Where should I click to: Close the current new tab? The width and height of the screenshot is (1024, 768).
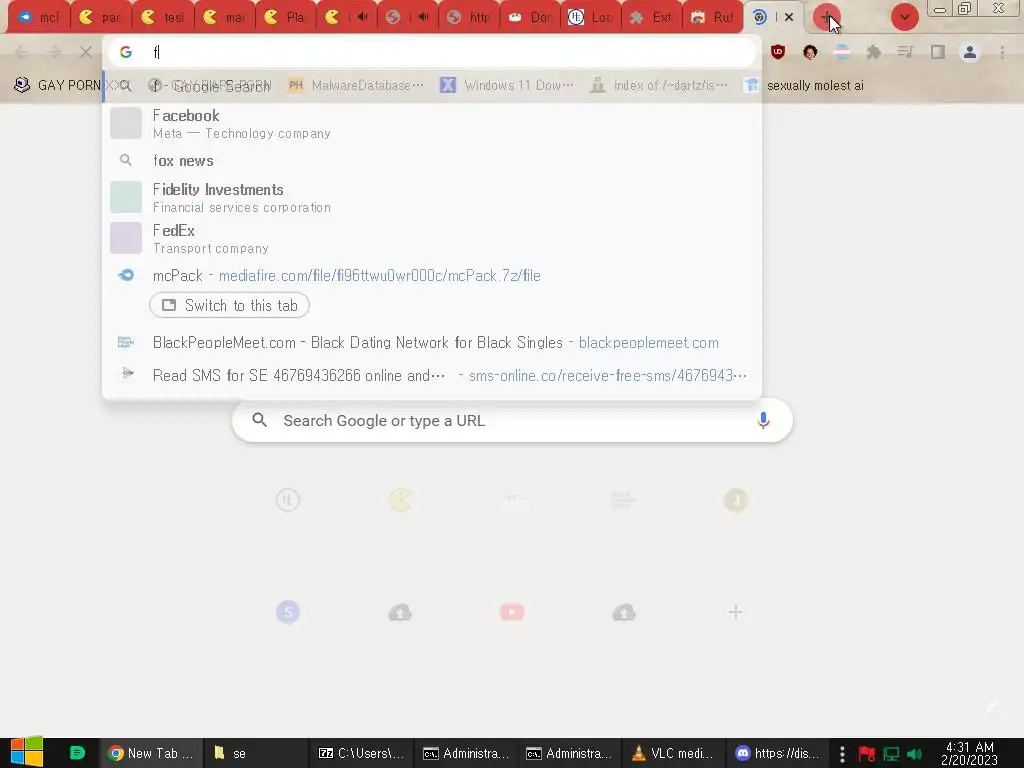(x=789, y=18)
